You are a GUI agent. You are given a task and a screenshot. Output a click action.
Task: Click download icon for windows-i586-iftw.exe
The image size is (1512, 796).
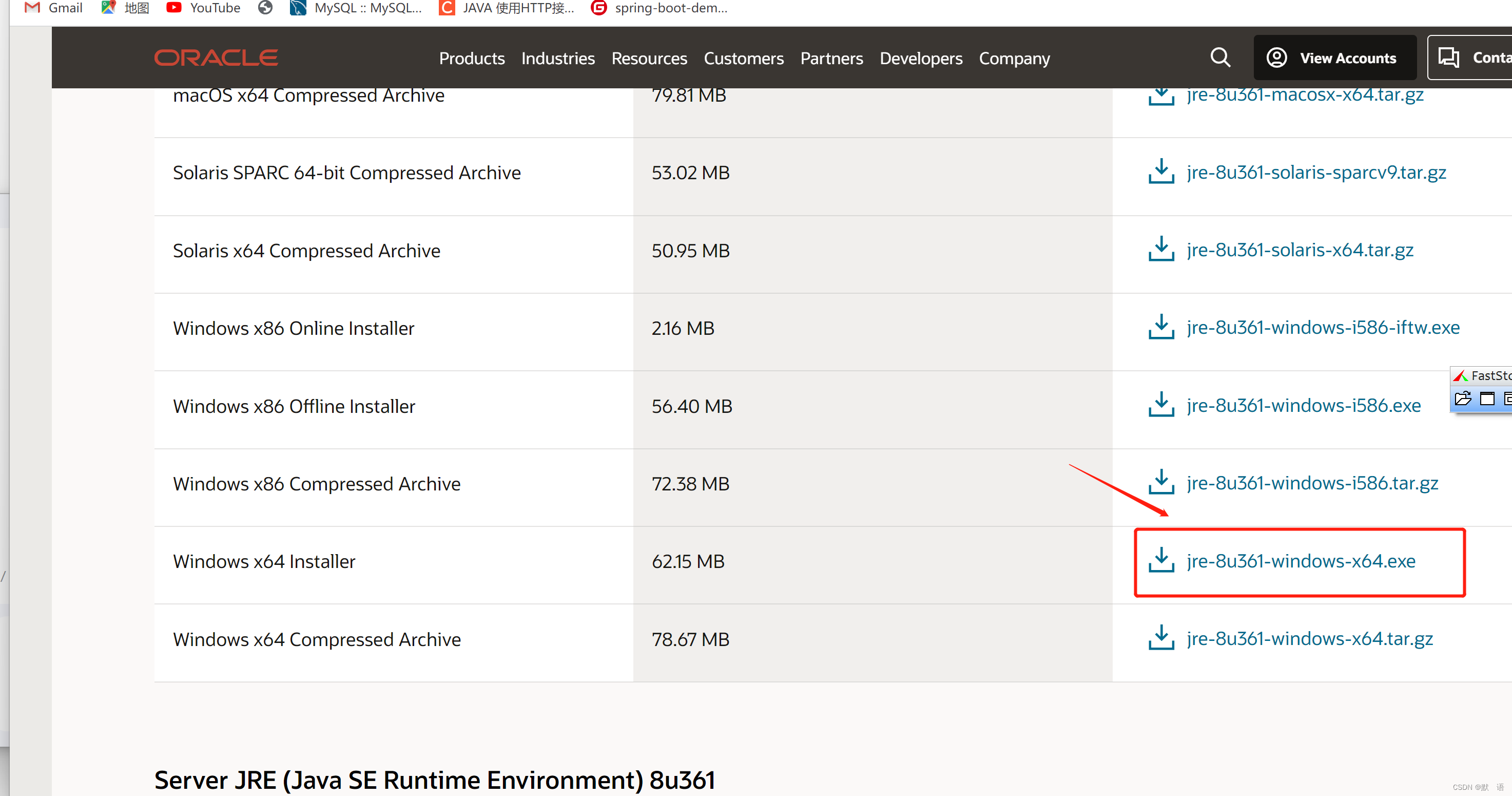[1160, 327]
